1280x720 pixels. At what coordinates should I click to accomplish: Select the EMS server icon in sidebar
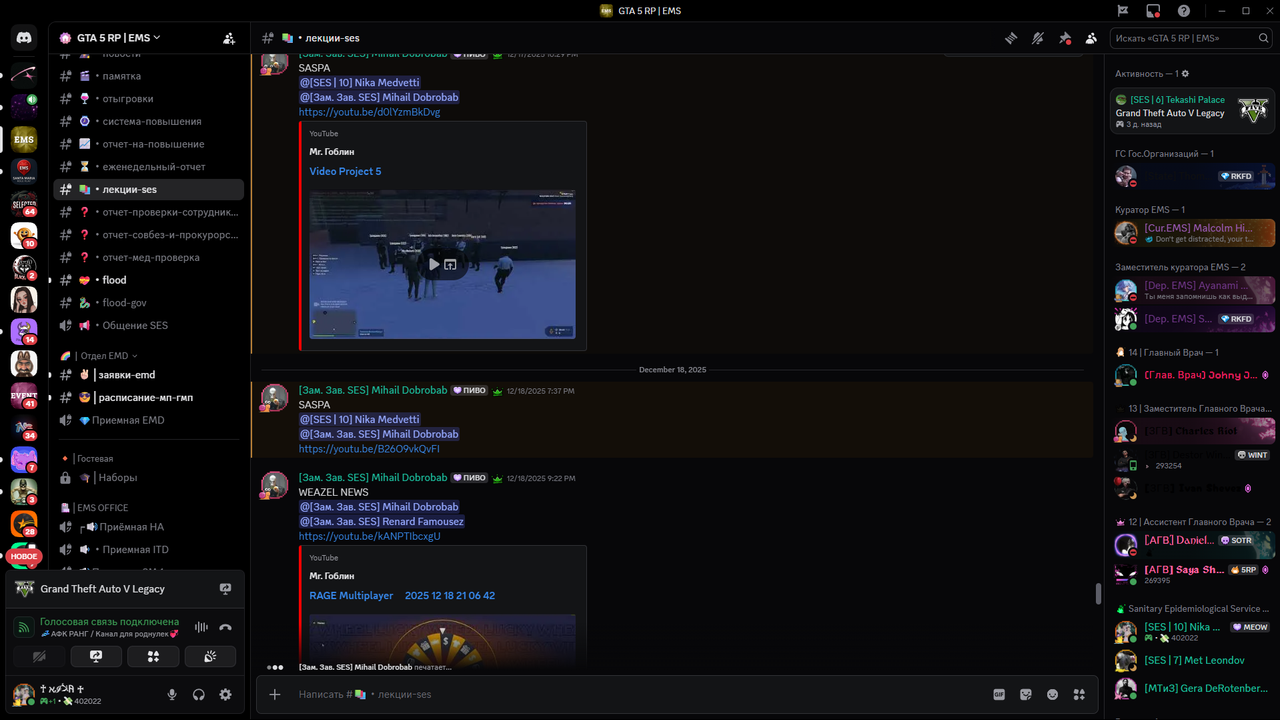24,138
